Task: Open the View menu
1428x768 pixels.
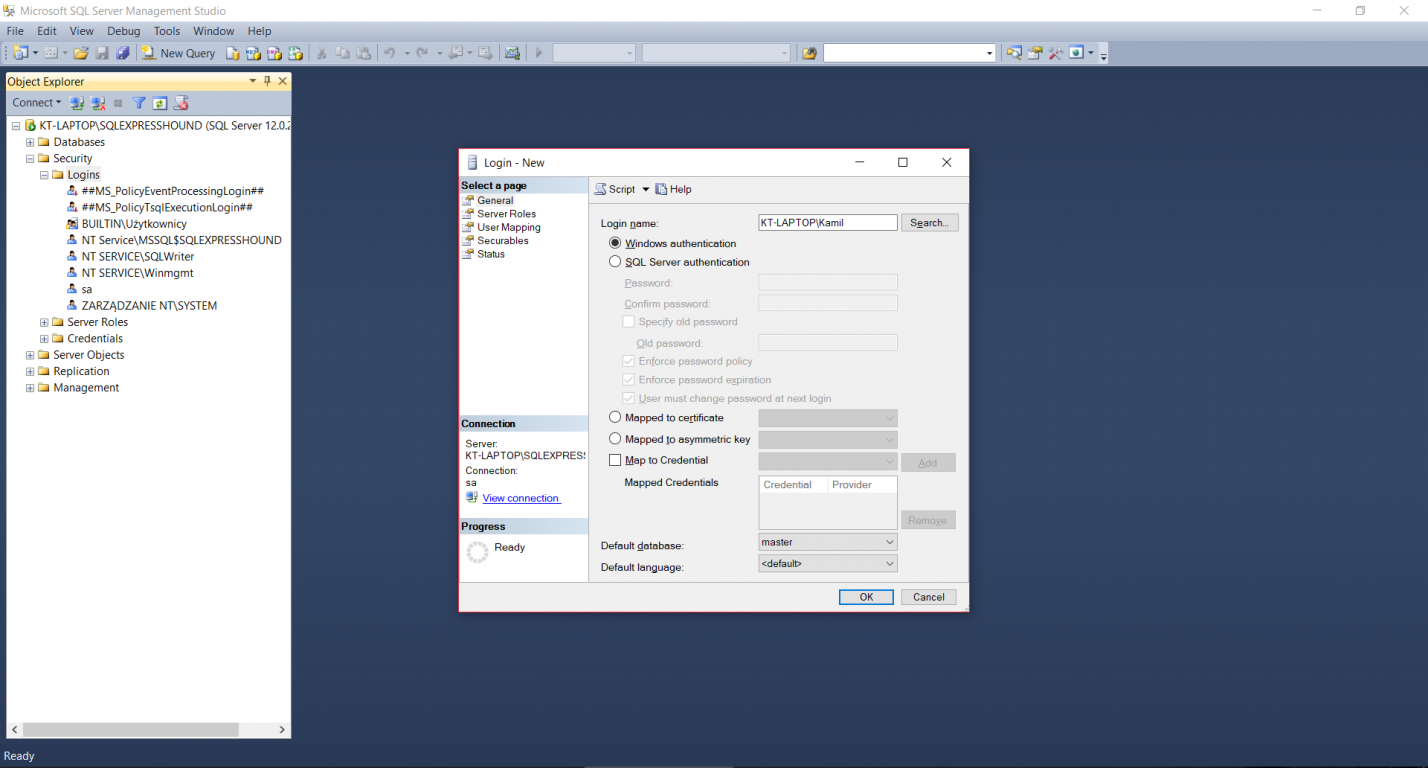Action: (x=82, y=31)
